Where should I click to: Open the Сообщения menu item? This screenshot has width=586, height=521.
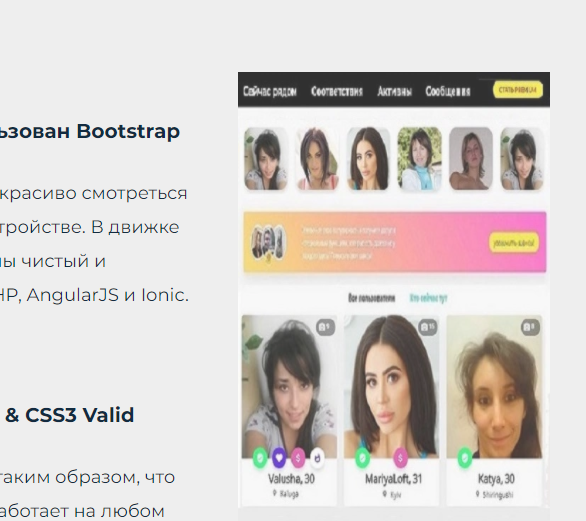[448, 91]
